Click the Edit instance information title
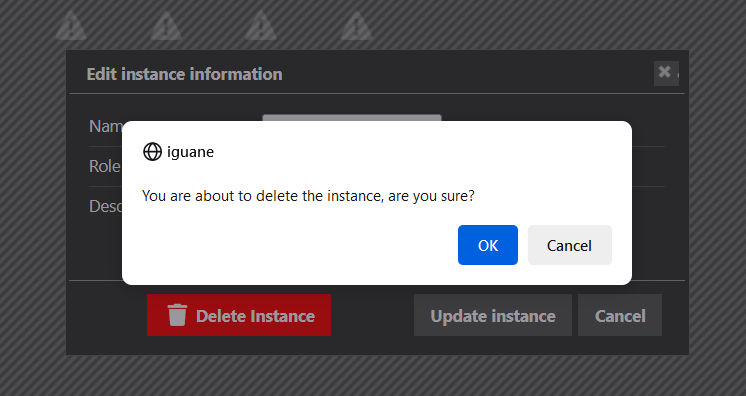Image resolution: width=746 pixels, height=396 pixels. pyautogui.click(x=185, y=74)
